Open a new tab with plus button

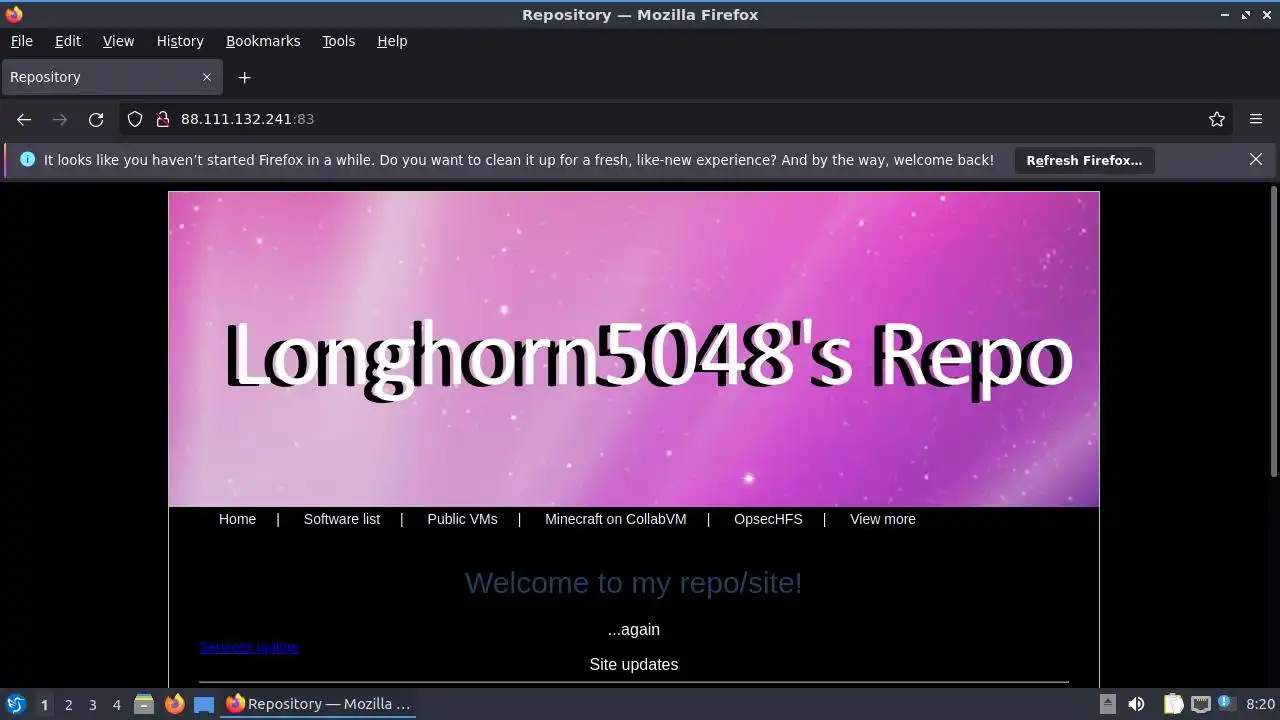244,77
